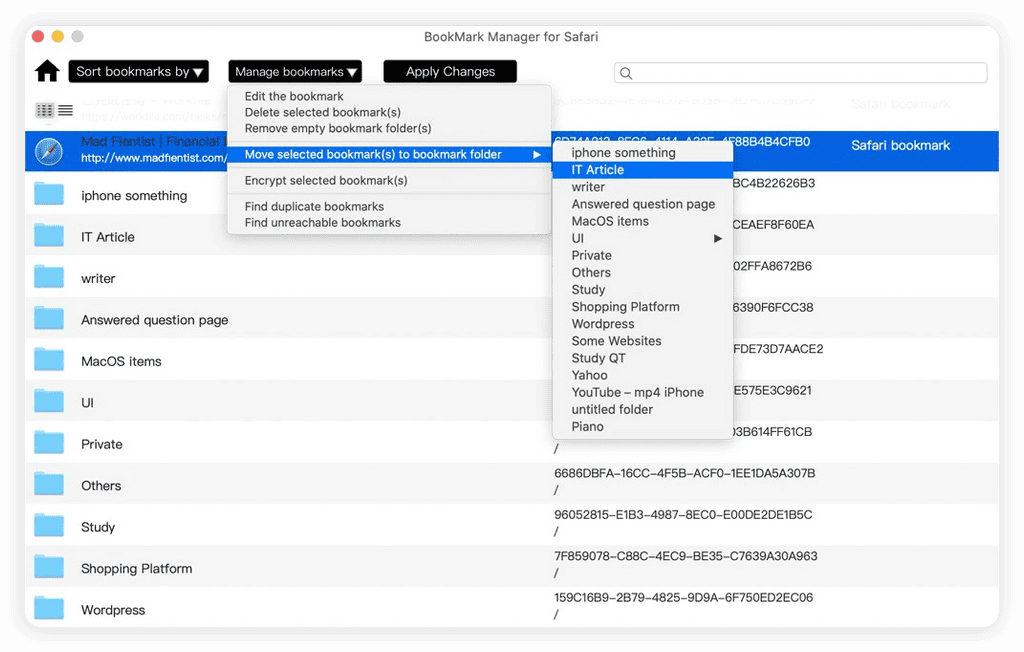1024x652 pixels.
Task: Select iphone something in submenu
Action: [643, 152]
